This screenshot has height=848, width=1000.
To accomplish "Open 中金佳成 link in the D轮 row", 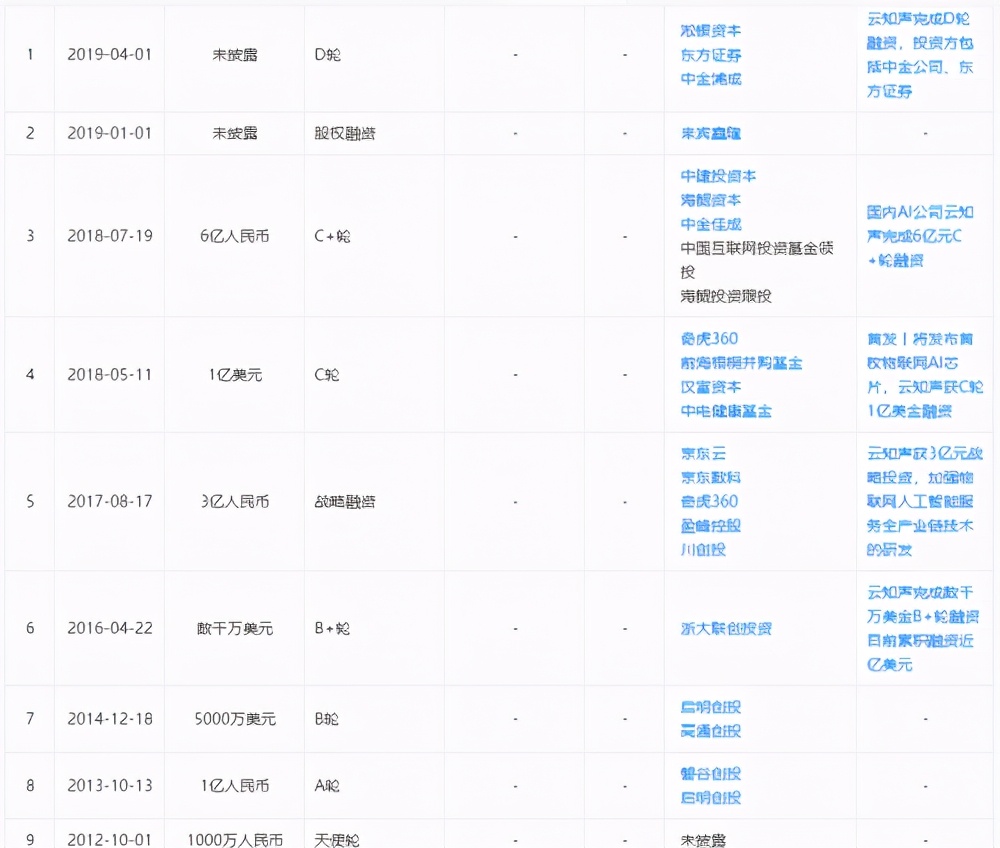I will (x=710, y=79).
